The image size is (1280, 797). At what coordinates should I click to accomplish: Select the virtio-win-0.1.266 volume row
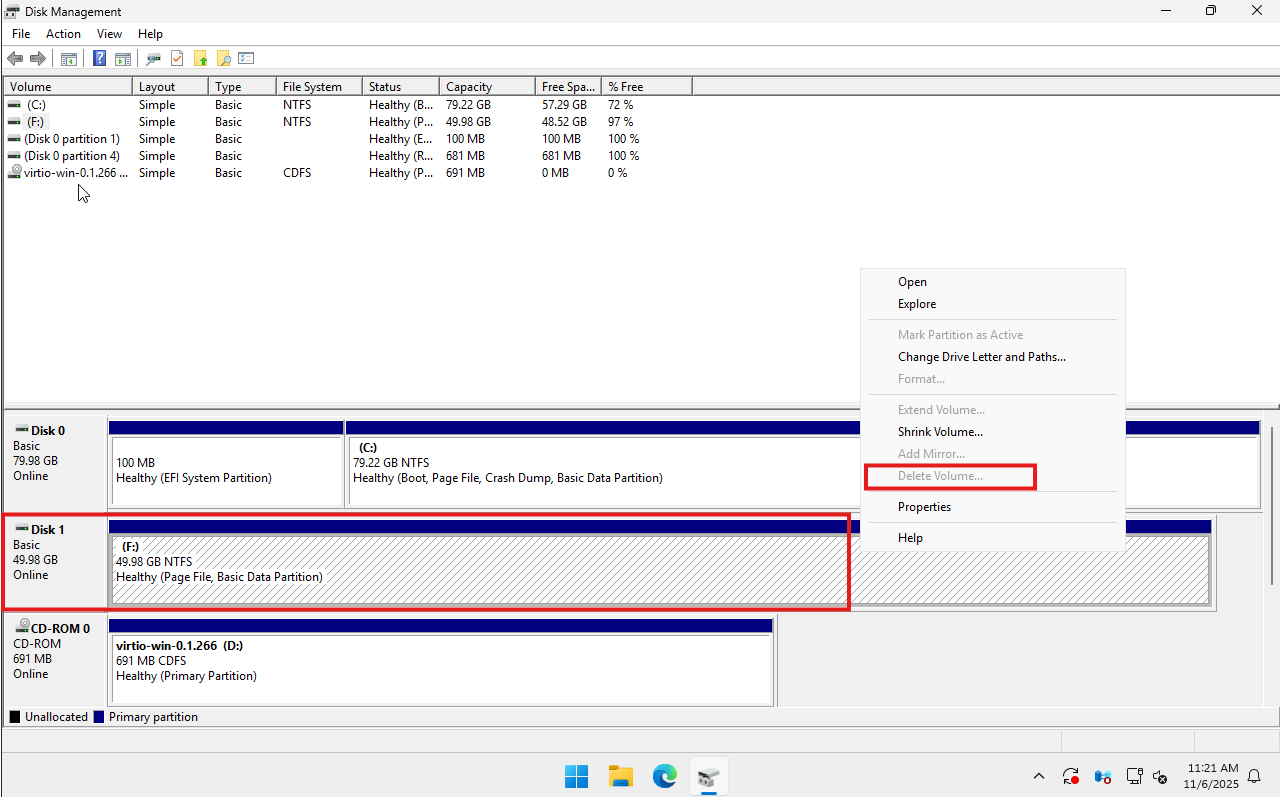(x=70, y=172)
